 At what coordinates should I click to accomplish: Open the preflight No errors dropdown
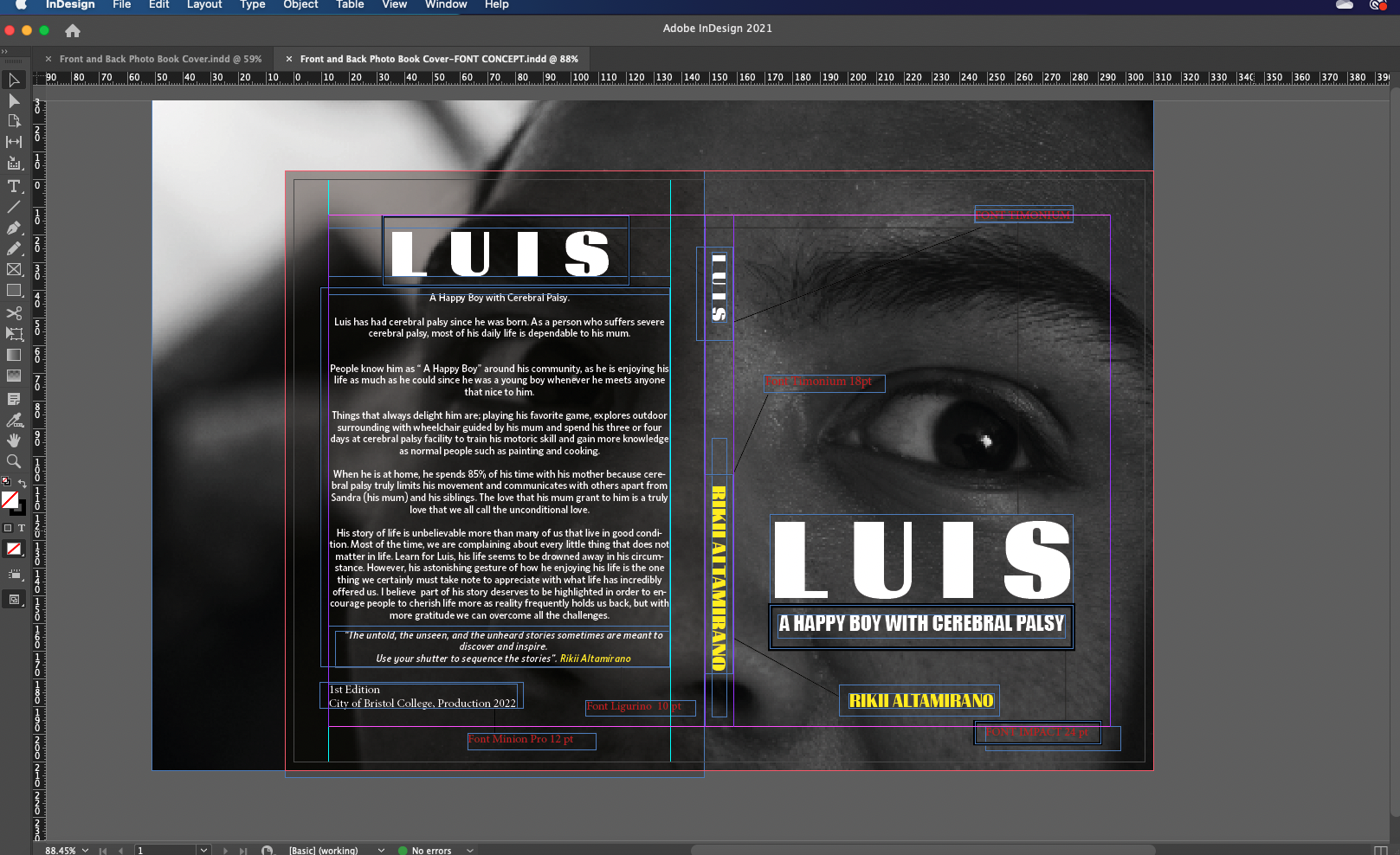470,850
